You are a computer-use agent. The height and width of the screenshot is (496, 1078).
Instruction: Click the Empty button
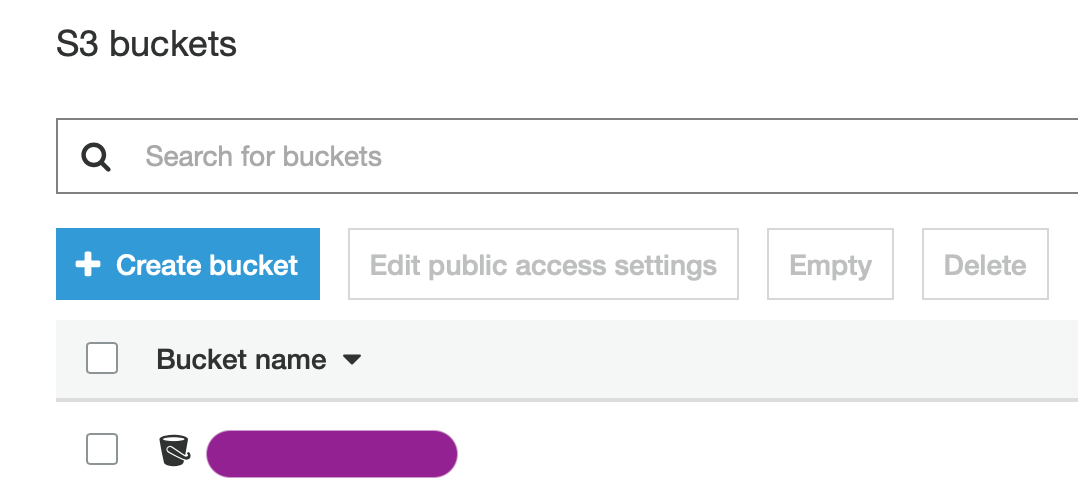click(830, 264)
